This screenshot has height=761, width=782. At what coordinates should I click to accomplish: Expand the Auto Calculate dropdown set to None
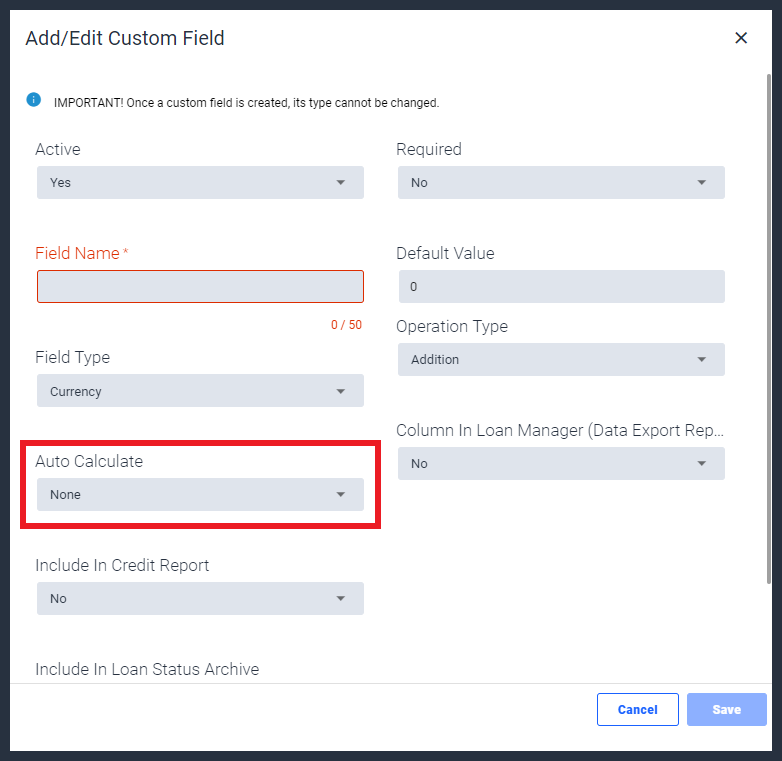[200, 495]
